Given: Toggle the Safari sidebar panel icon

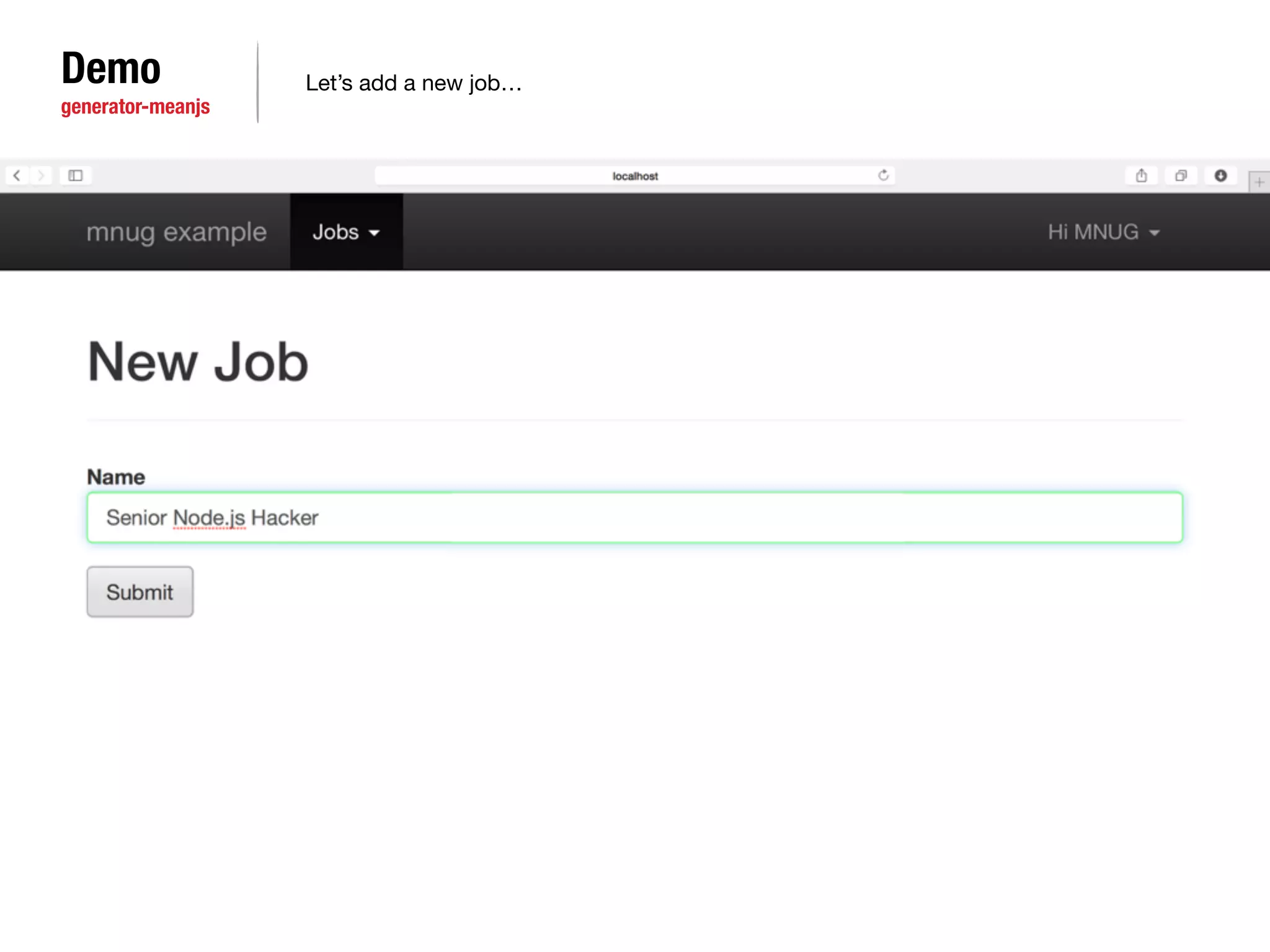Looking at the screenshot, I should tap(76, 175).
